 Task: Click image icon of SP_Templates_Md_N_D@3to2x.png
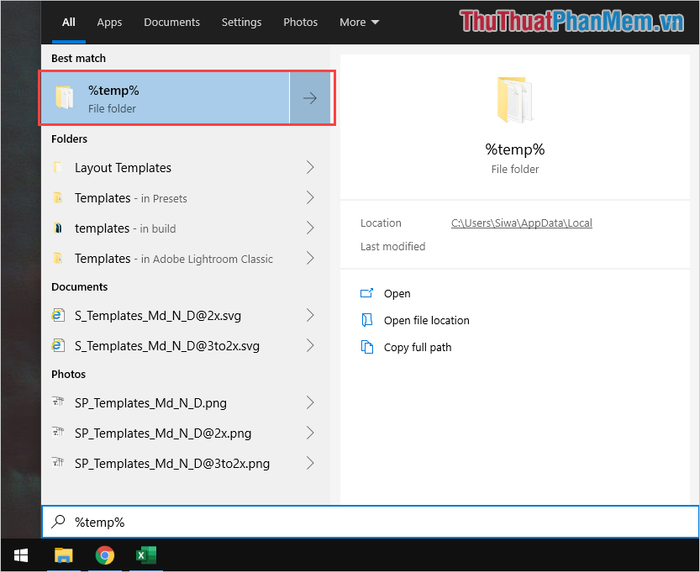58,462
